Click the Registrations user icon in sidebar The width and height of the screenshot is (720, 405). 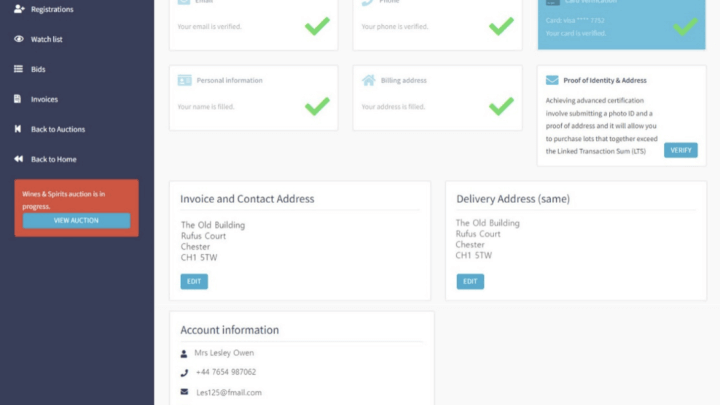(19, 9)
